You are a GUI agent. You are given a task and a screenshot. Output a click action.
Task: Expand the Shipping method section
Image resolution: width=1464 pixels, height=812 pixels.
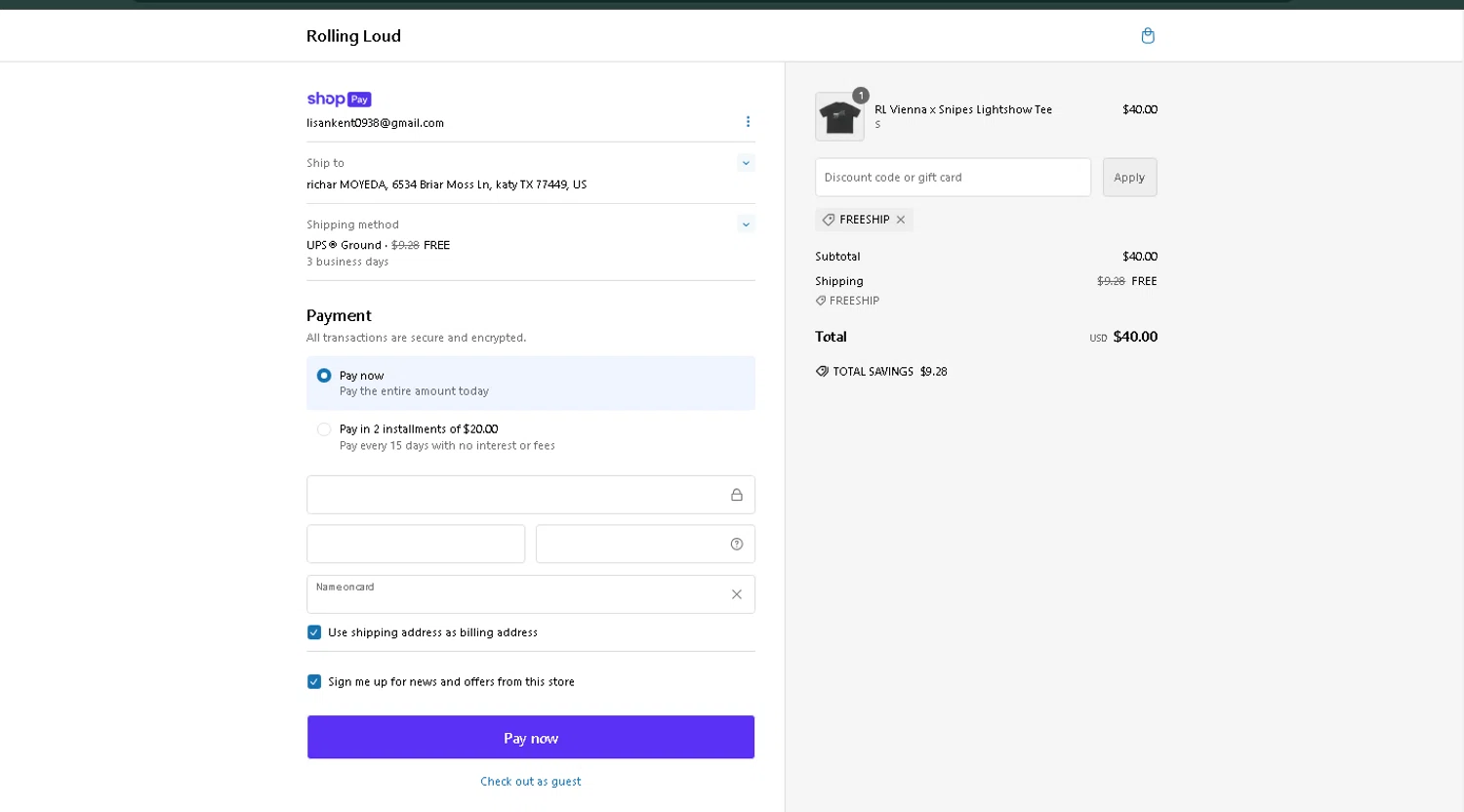746,224
